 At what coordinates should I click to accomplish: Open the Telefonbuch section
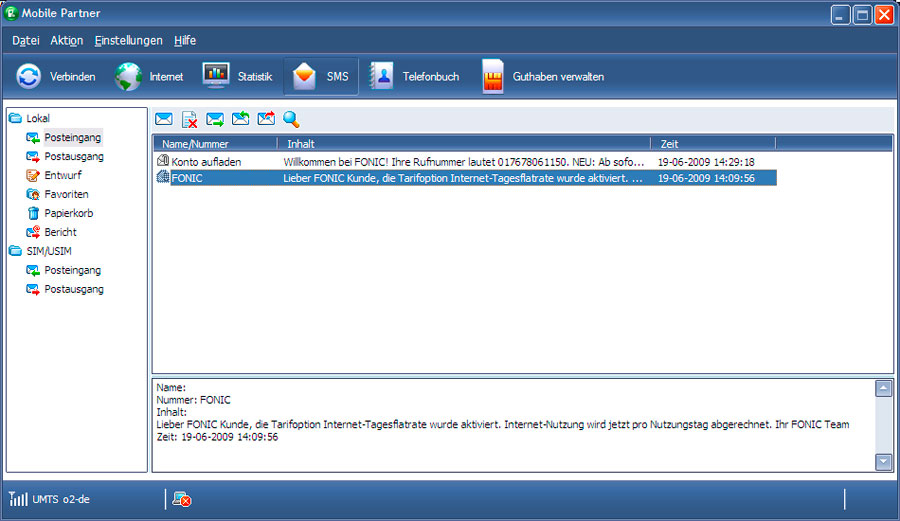(x=413, y=76)
